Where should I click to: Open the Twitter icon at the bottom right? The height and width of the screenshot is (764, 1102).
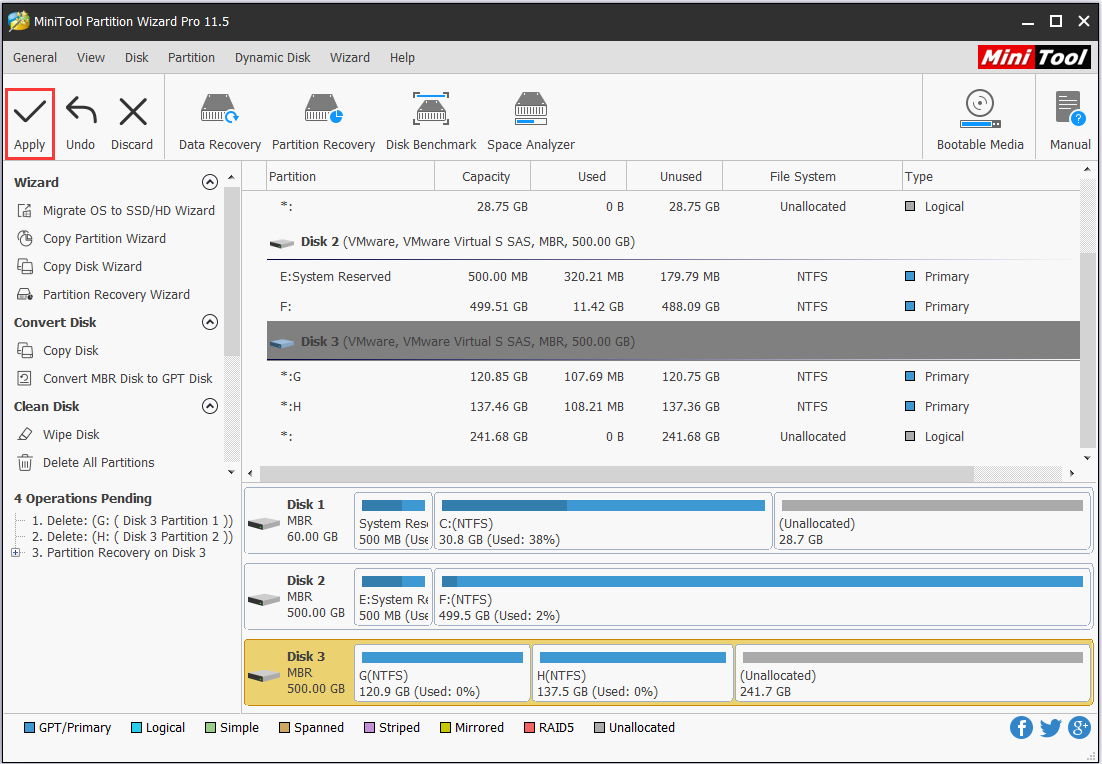[x=1050, y=727]
